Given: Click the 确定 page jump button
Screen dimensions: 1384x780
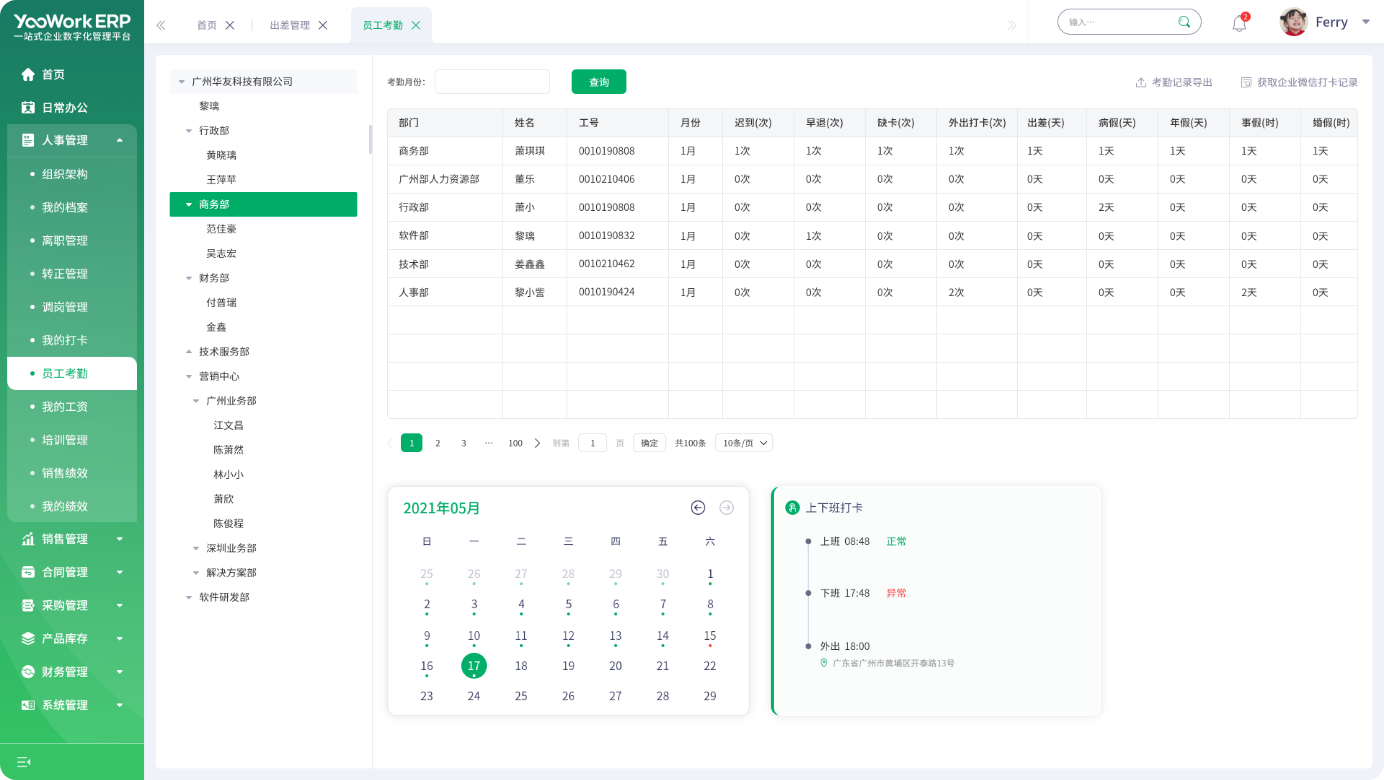Looking at the screenshot, I should pos(649,443).
